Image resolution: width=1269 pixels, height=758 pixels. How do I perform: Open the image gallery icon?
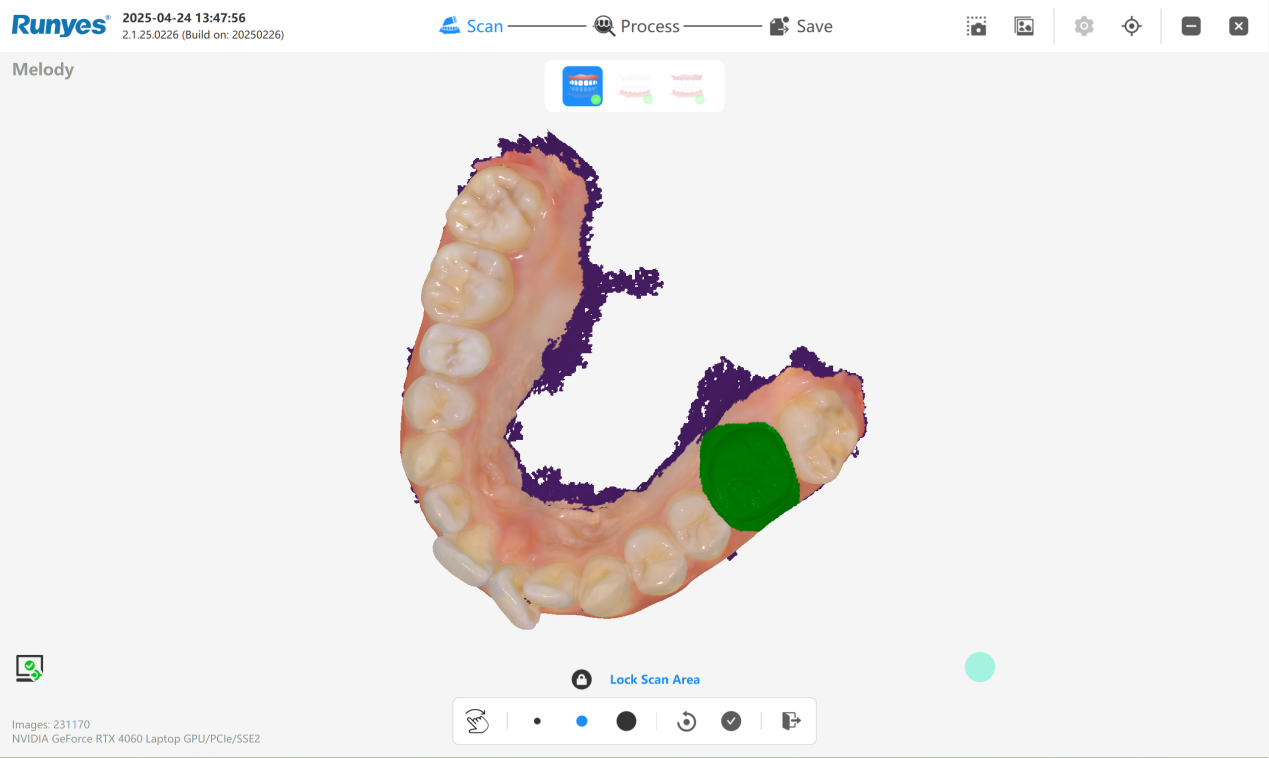[1024, 27]
